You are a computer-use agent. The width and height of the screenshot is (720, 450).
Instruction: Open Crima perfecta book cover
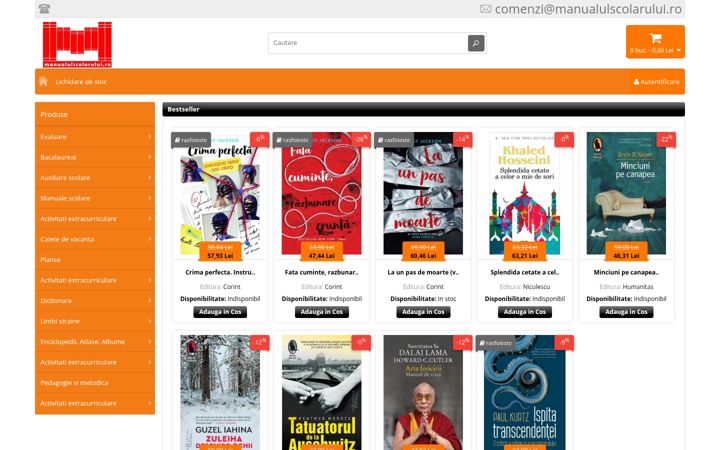coord(220,193)
